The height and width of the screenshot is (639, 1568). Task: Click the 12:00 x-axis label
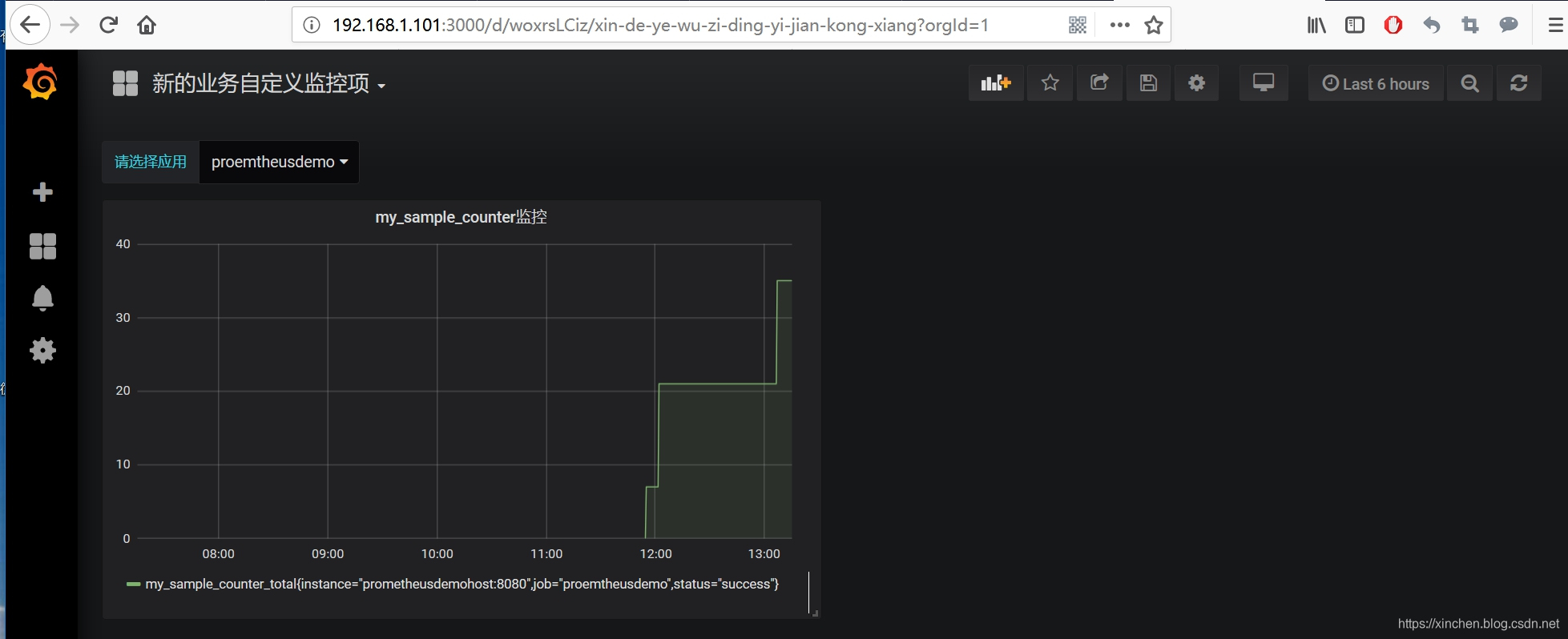tap(655, 553)
